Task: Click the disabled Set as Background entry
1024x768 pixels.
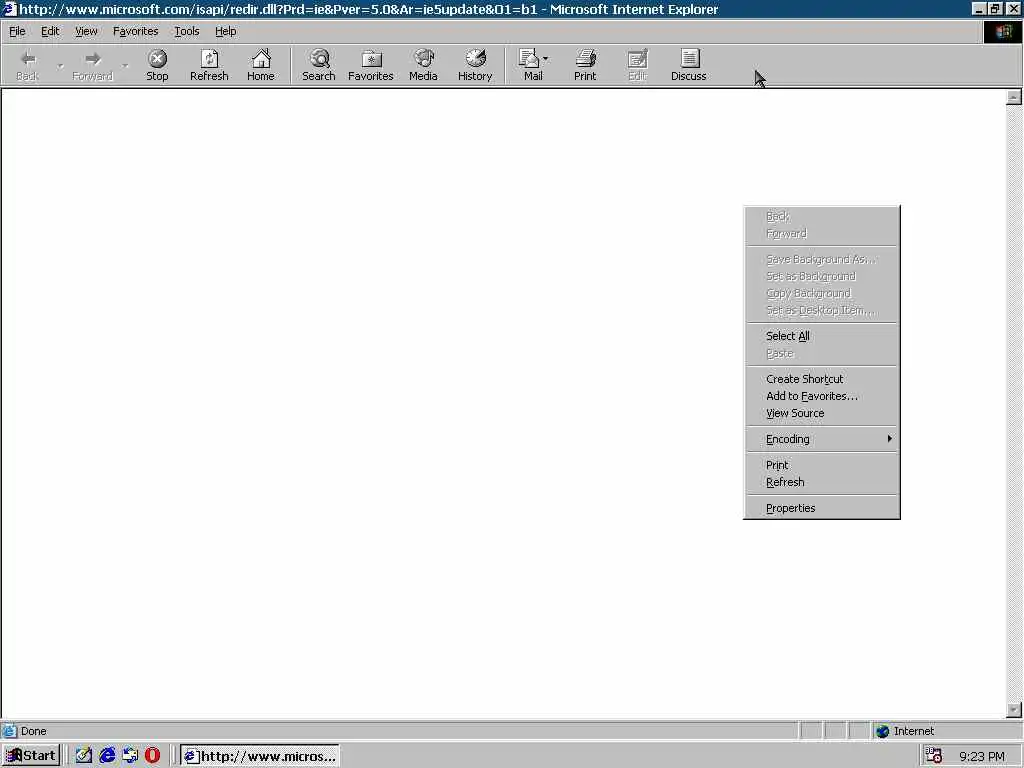Action: (822, 276)
